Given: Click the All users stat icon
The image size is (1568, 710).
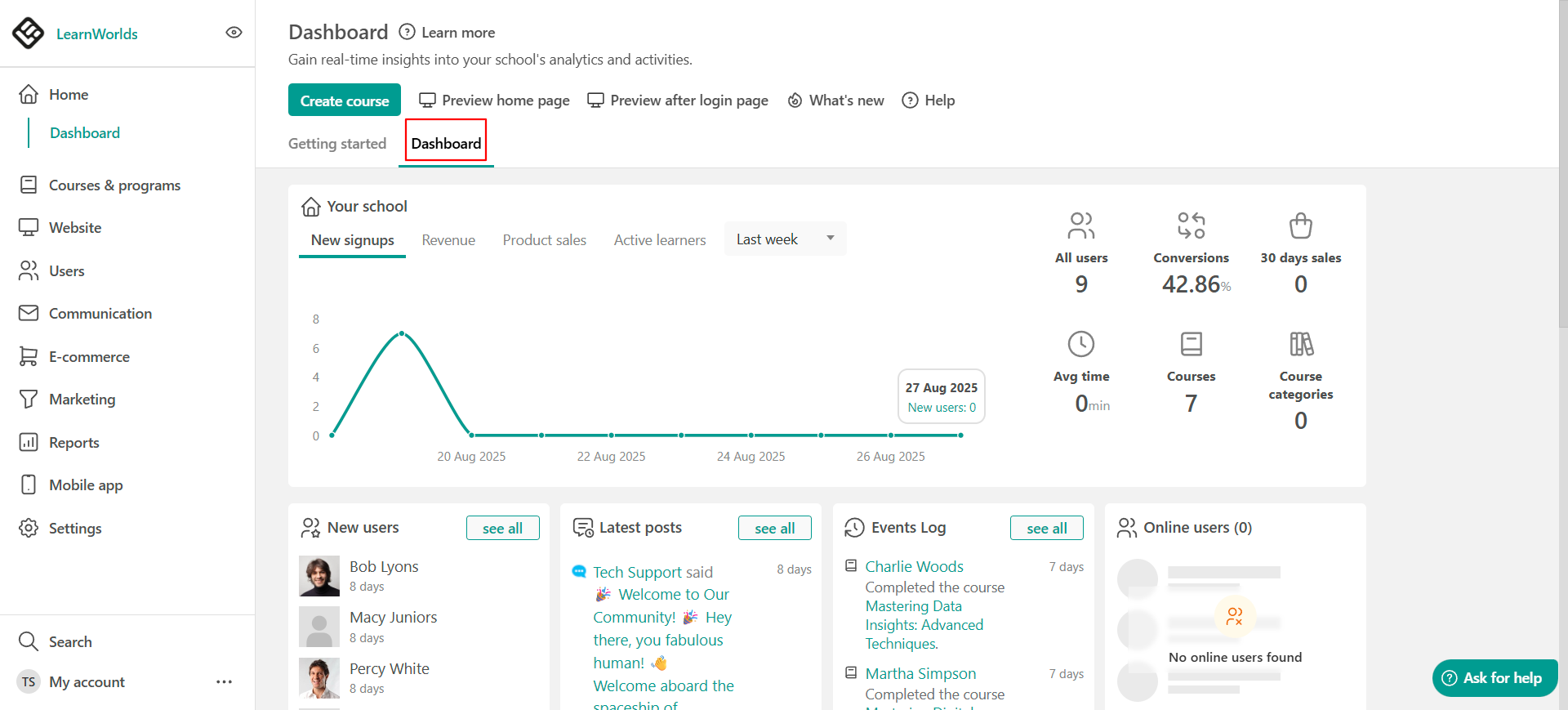Looking at the screenshot, I should tap(1081, 226).
